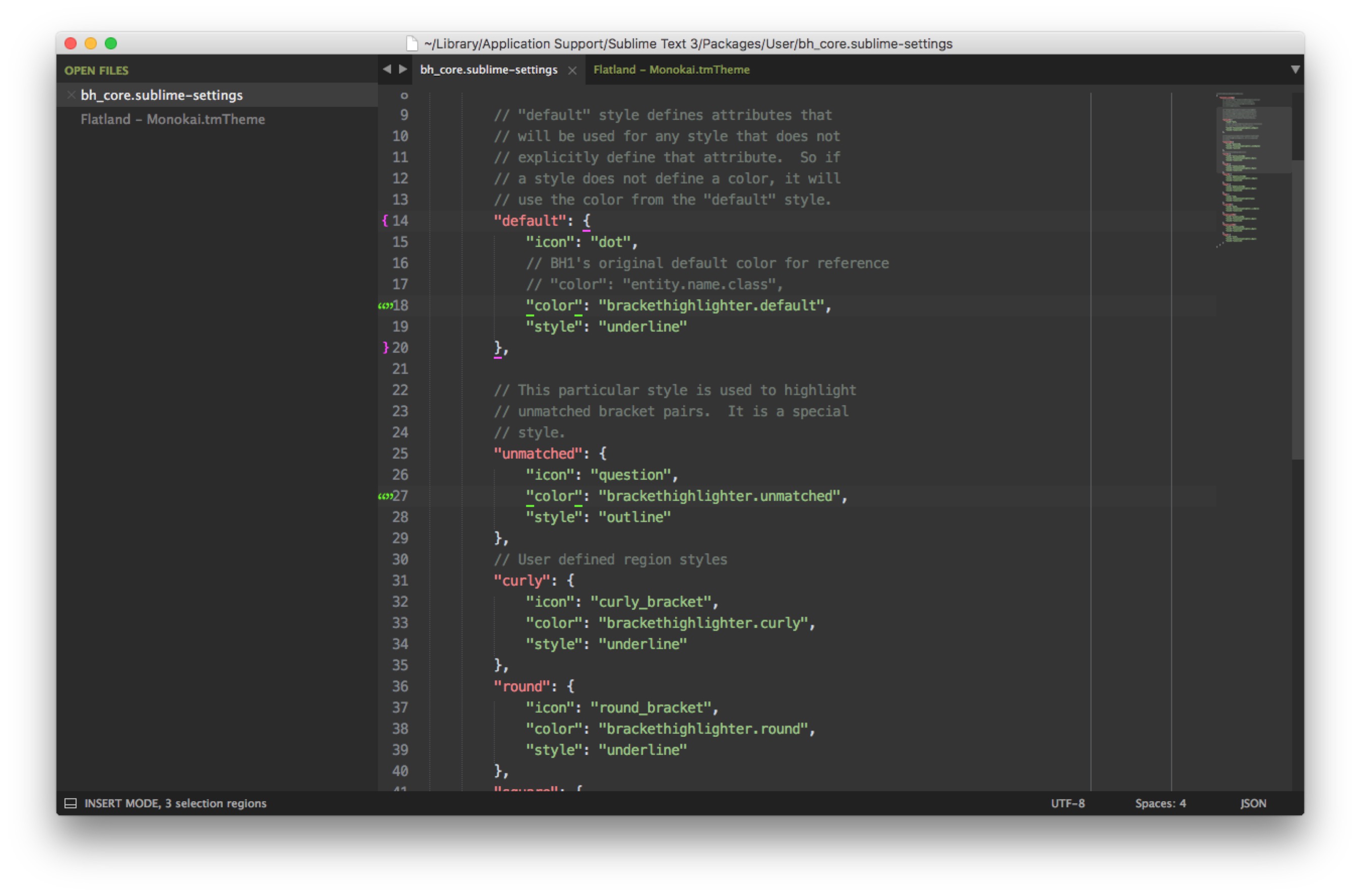Click the "brackethighlighter.curly" value
The height and width of the screenshot is (896, 1361).
pyautogui.click(x=703, y=623)
